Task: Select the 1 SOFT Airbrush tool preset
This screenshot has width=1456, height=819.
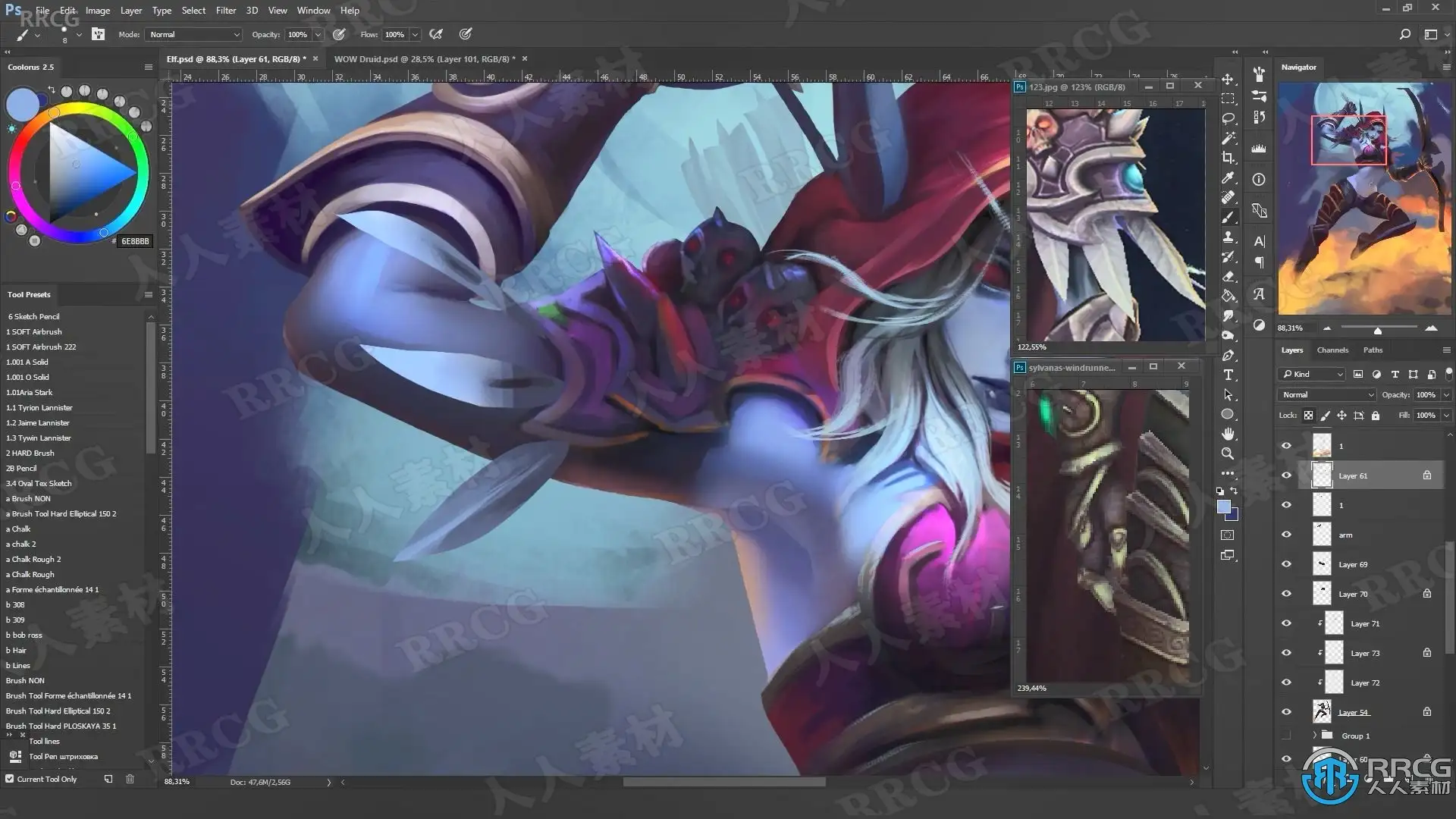Action: click(34, 331)
